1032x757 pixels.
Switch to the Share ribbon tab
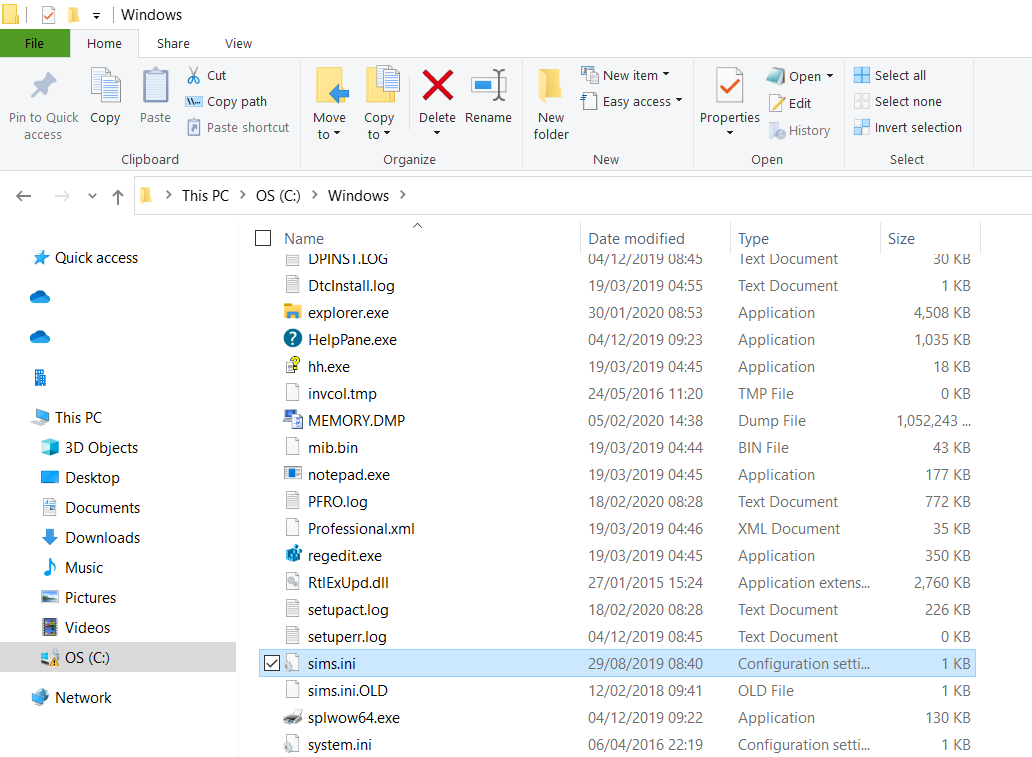(173, 43)
